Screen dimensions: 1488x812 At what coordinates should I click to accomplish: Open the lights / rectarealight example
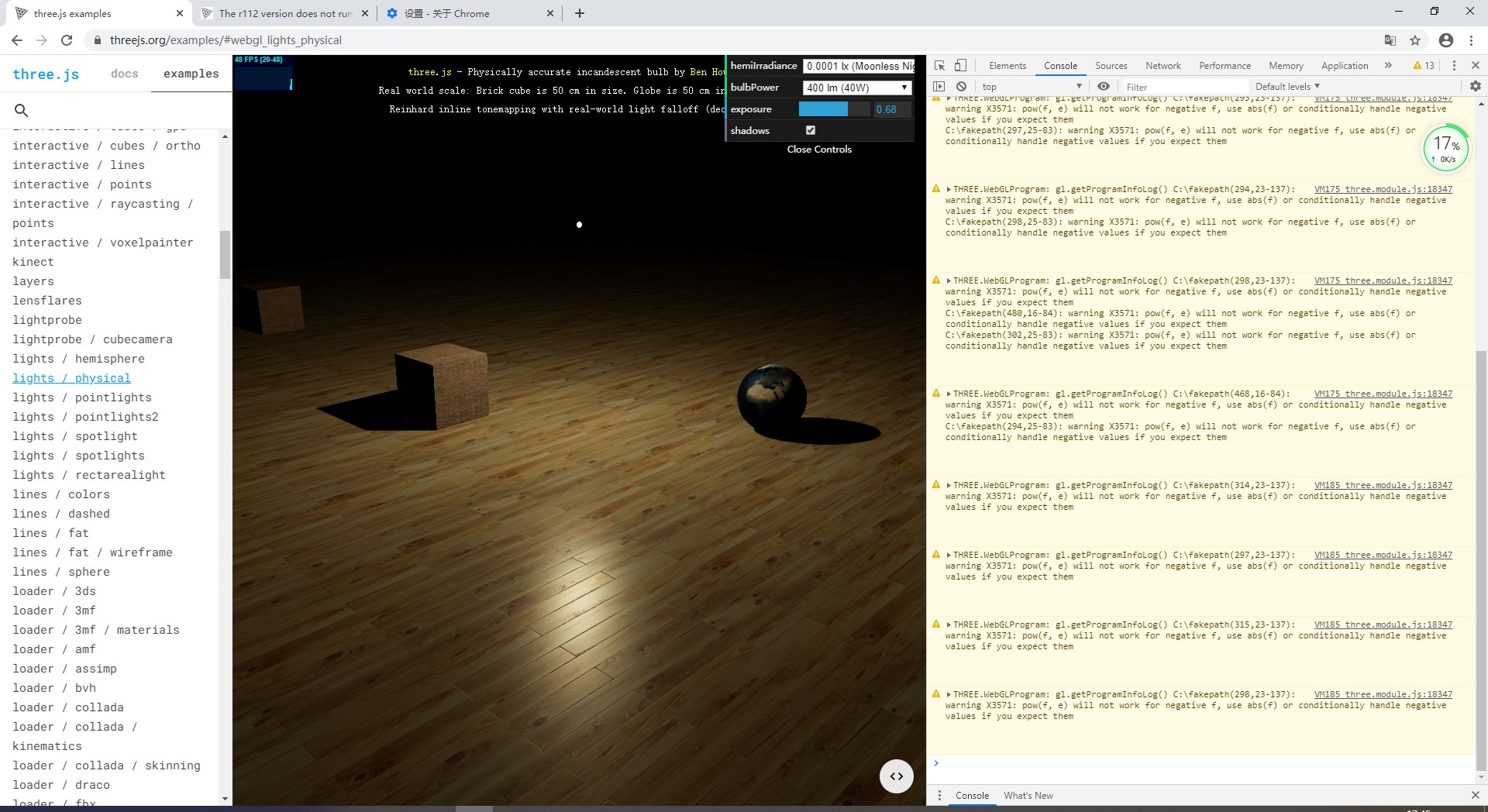(x=89, y=475)
